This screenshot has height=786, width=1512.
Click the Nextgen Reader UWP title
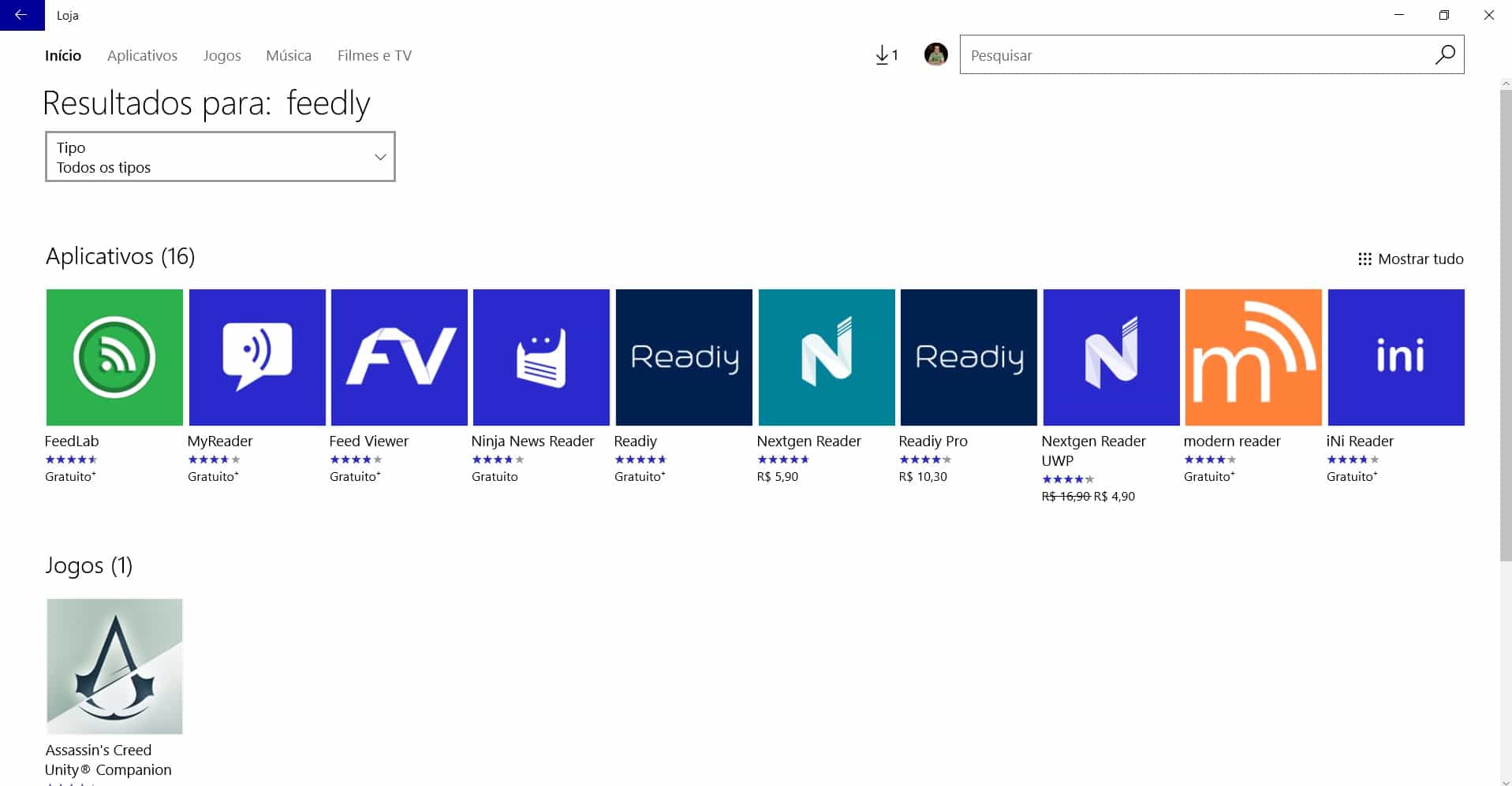[x=1093, y=450]
